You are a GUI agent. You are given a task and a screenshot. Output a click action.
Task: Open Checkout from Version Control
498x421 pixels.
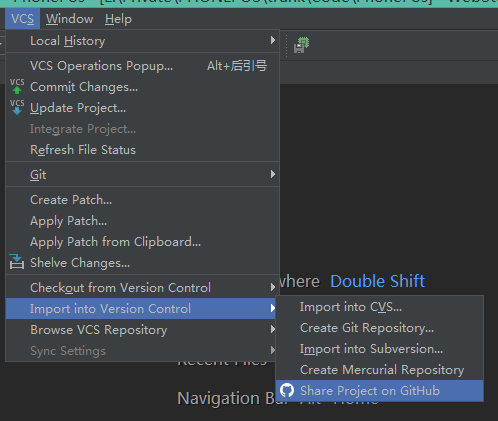[142, 287]
